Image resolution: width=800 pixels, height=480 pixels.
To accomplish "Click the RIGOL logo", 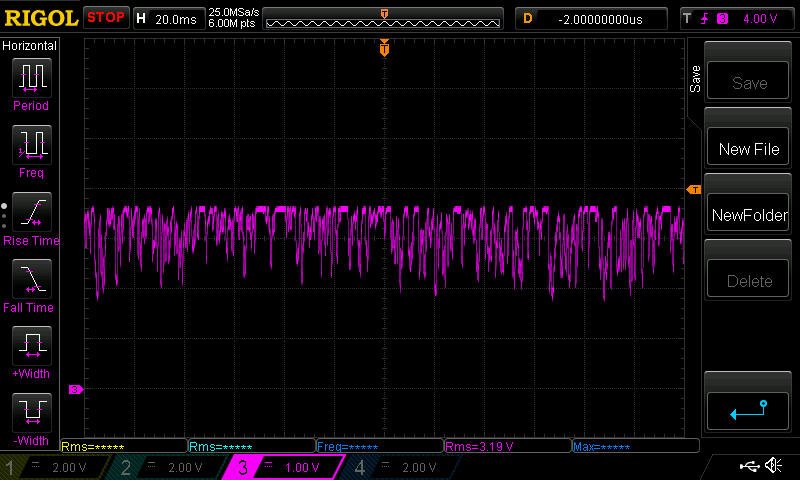I will point(41,18).
